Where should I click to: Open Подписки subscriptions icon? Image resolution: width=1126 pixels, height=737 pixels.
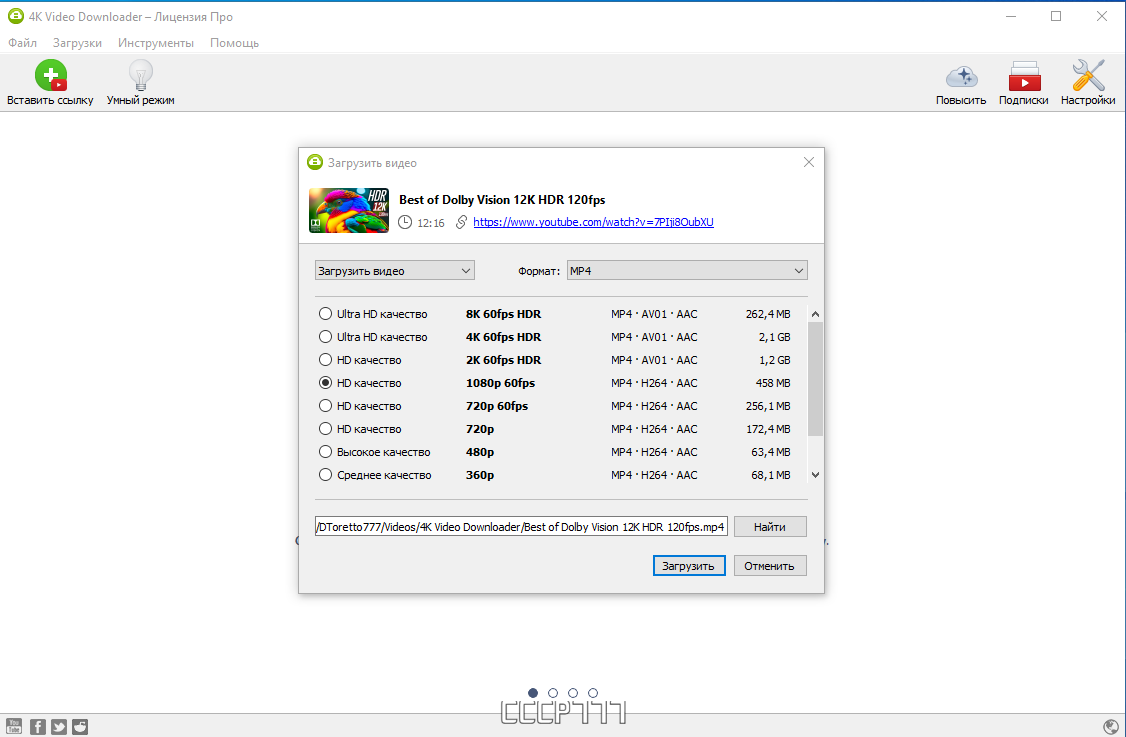point(1024,76)
